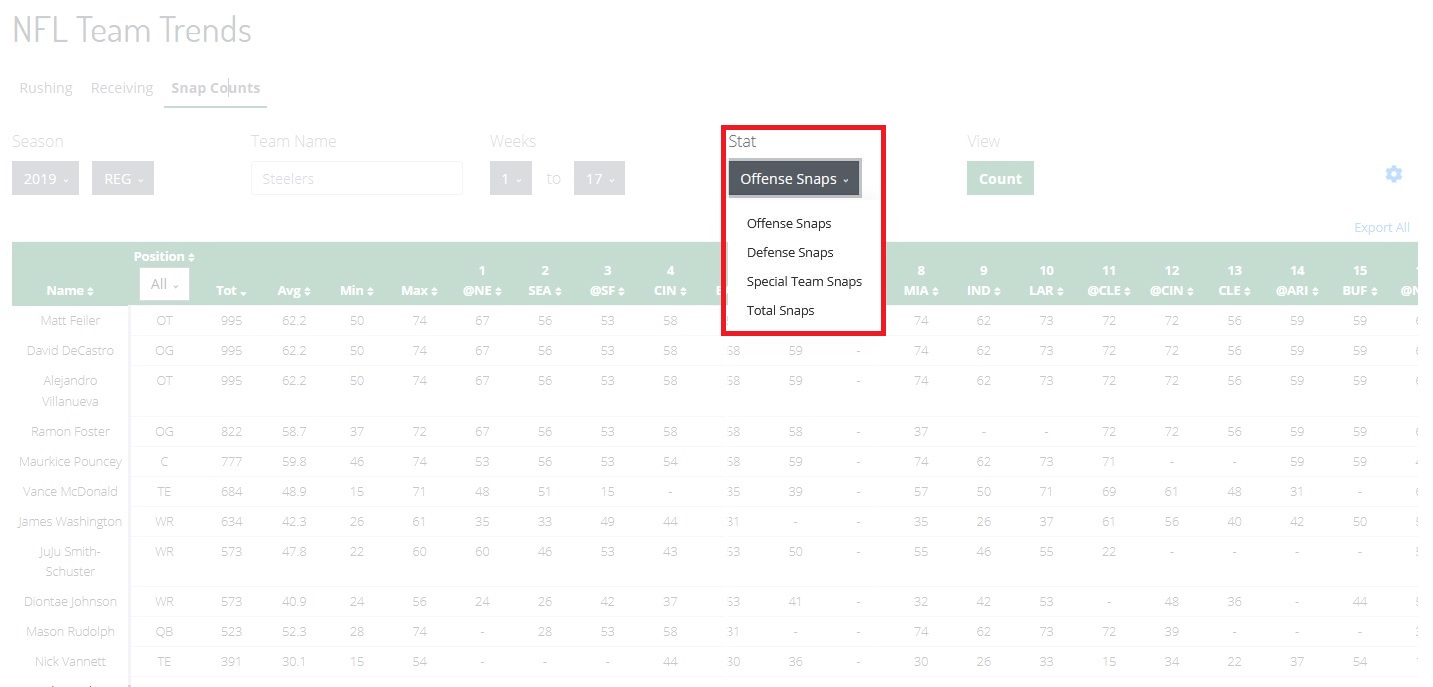Choose Special Team Snaps option

pyautogui.click(x=804, y=281)
